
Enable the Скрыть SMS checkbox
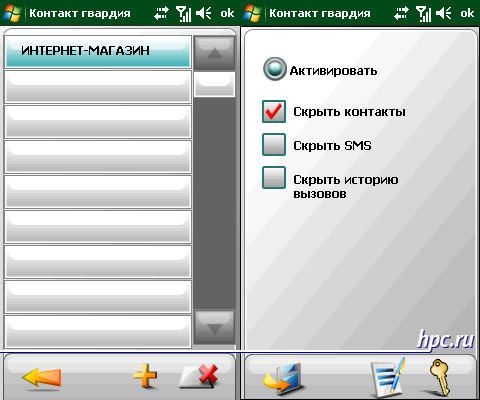tap(274, 145)
